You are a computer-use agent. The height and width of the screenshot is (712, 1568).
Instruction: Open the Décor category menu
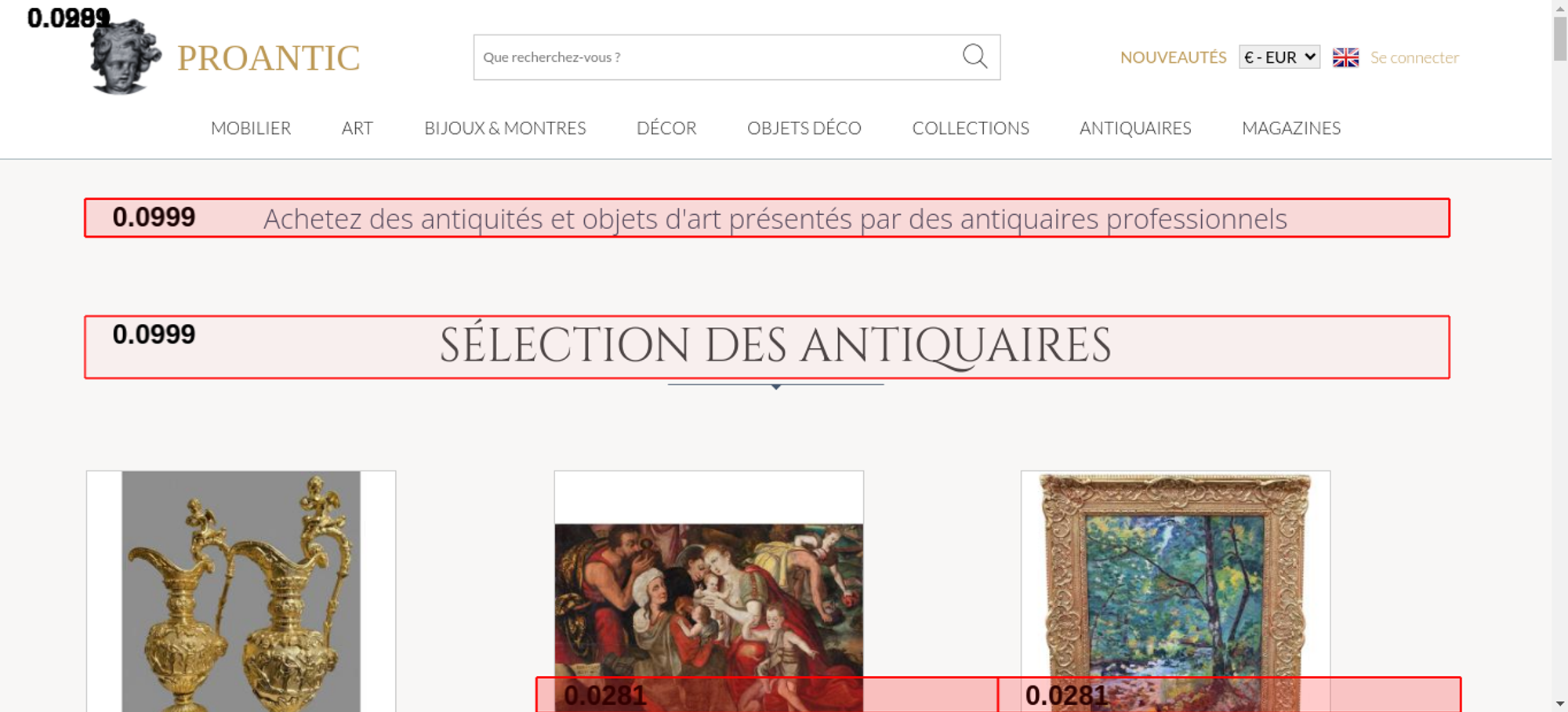point(666,128)
